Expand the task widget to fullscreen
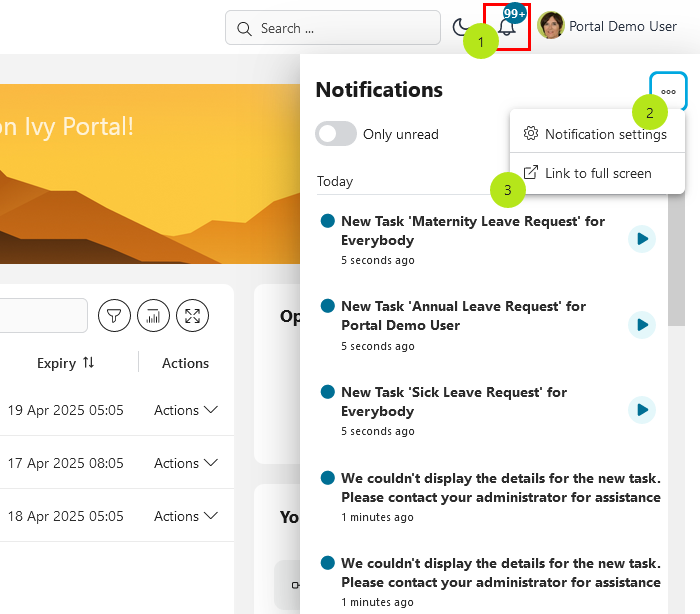 (192, 316)
